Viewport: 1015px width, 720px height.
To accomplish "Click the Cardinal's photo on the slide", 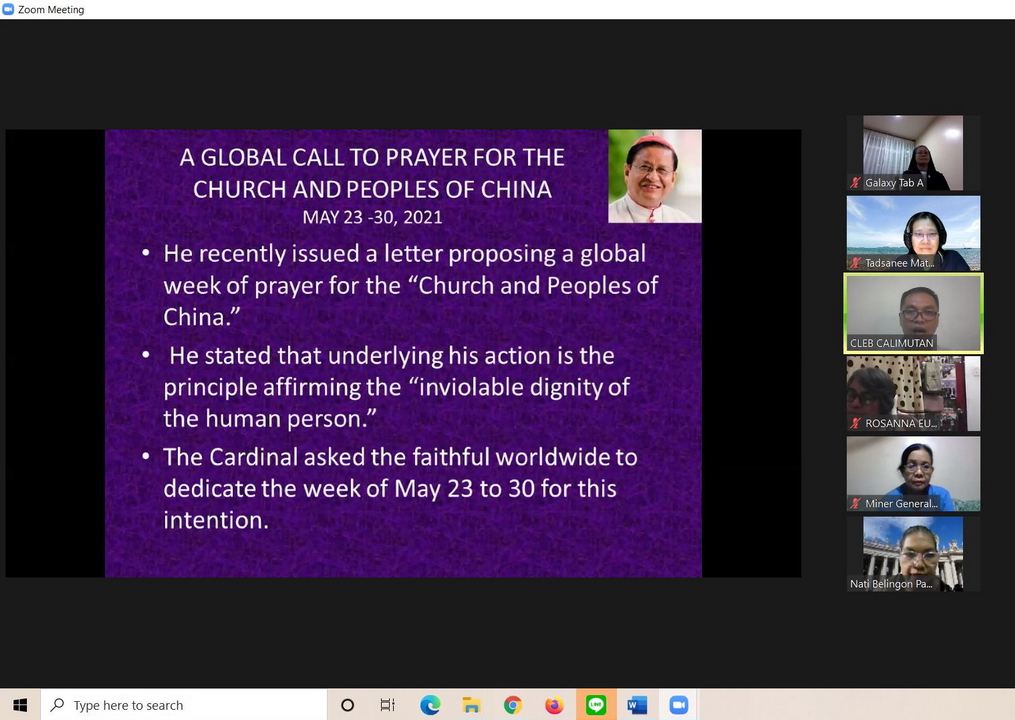I will click(x=654, y=176).
